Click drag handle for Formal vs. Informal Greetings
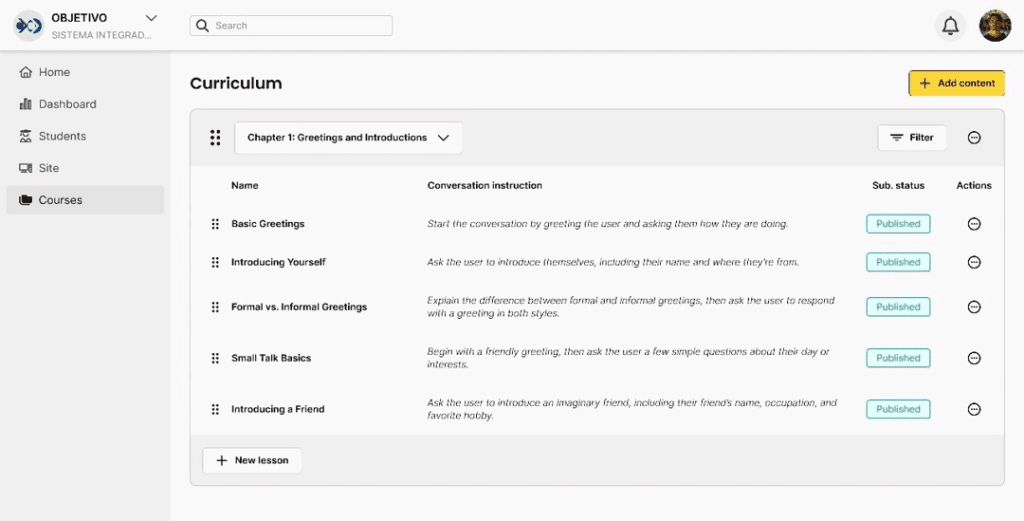Screen dimensions: 1024x521 (x=215, y=307)
